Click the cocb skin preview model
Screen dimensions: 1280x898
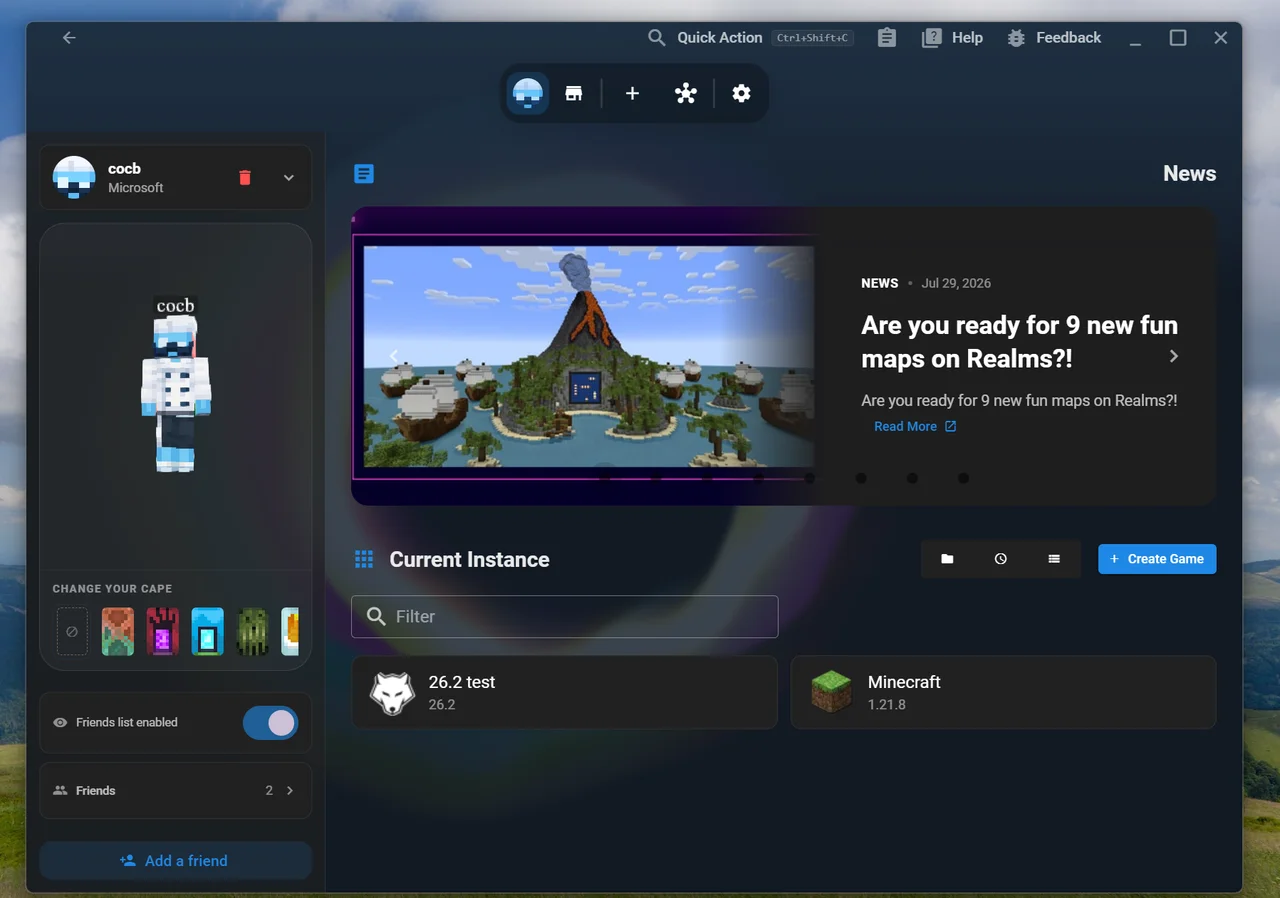(x=176, y=393)
